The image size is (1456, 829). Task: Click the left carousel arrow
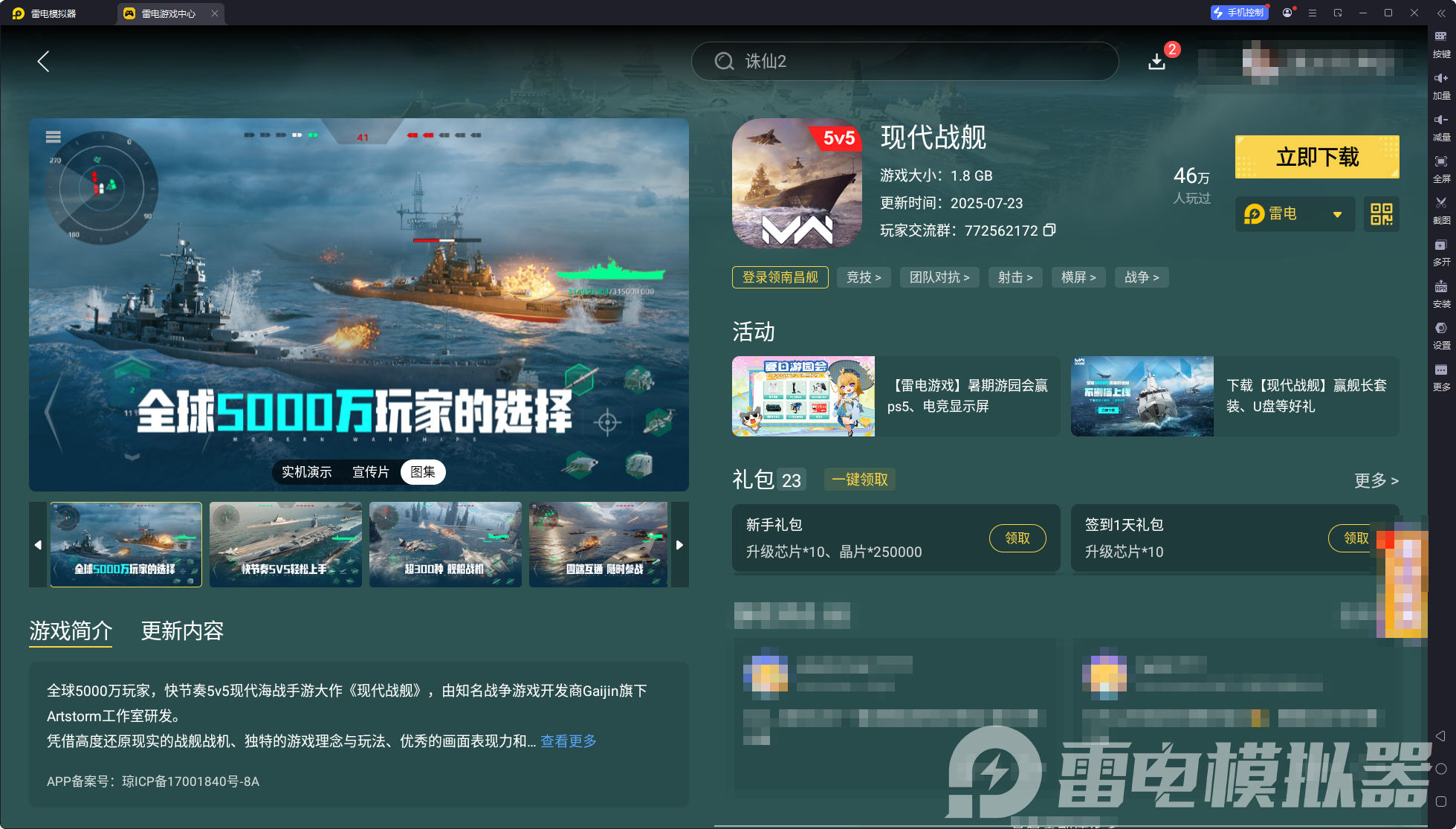click(37, 544)
